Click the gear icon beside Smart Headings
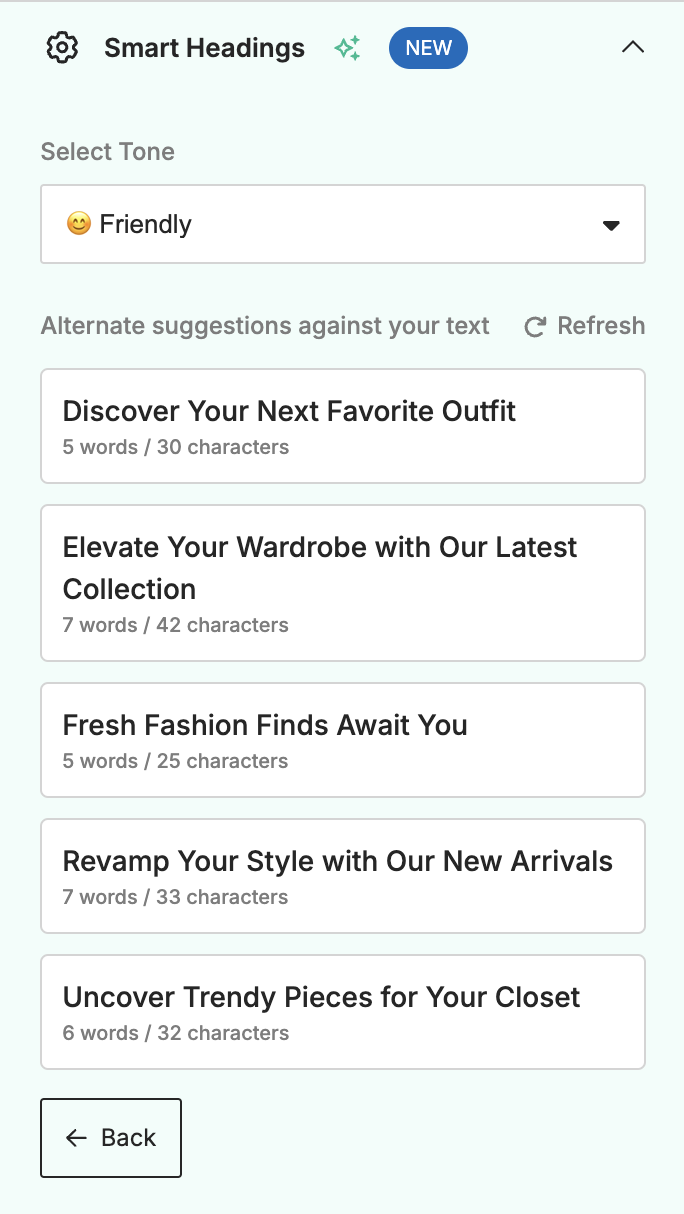Screen dimensions: 684x1214 pos(62,48)
